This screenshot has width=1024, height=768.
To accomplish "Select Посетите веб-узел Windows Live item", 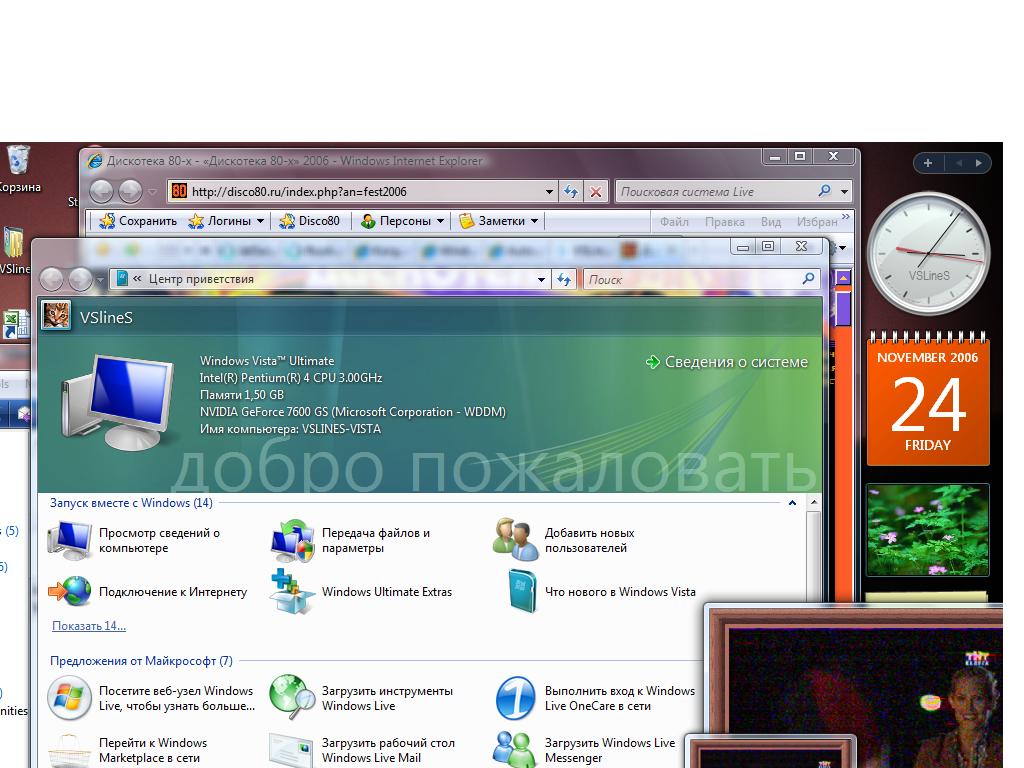I will pos(150,698).
